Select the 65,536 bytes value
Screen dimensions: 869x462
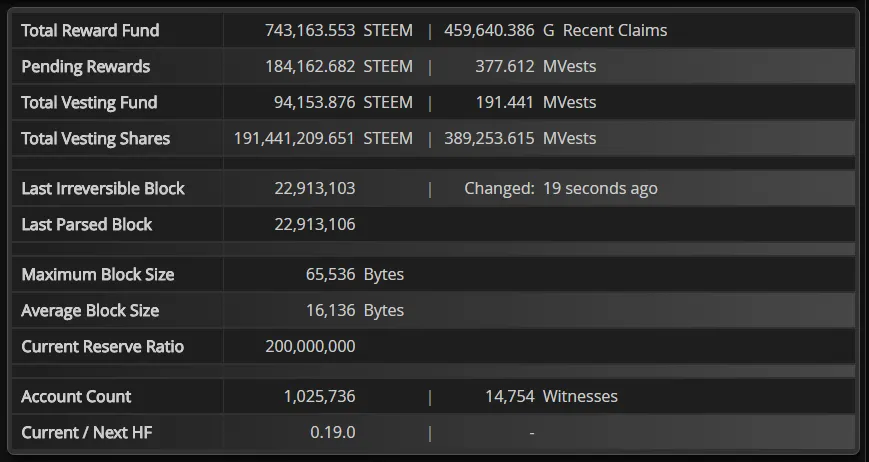[330, 274]
